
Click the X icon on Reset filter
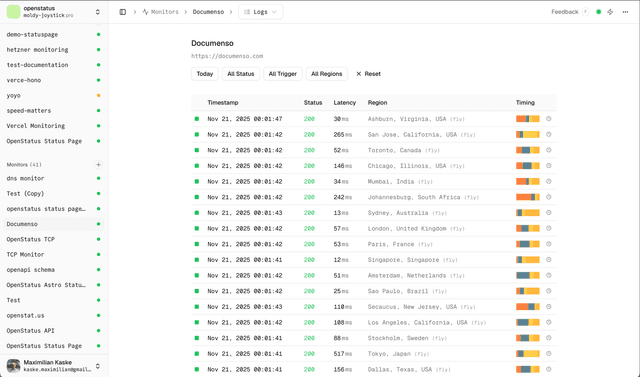tap(359, 74)
